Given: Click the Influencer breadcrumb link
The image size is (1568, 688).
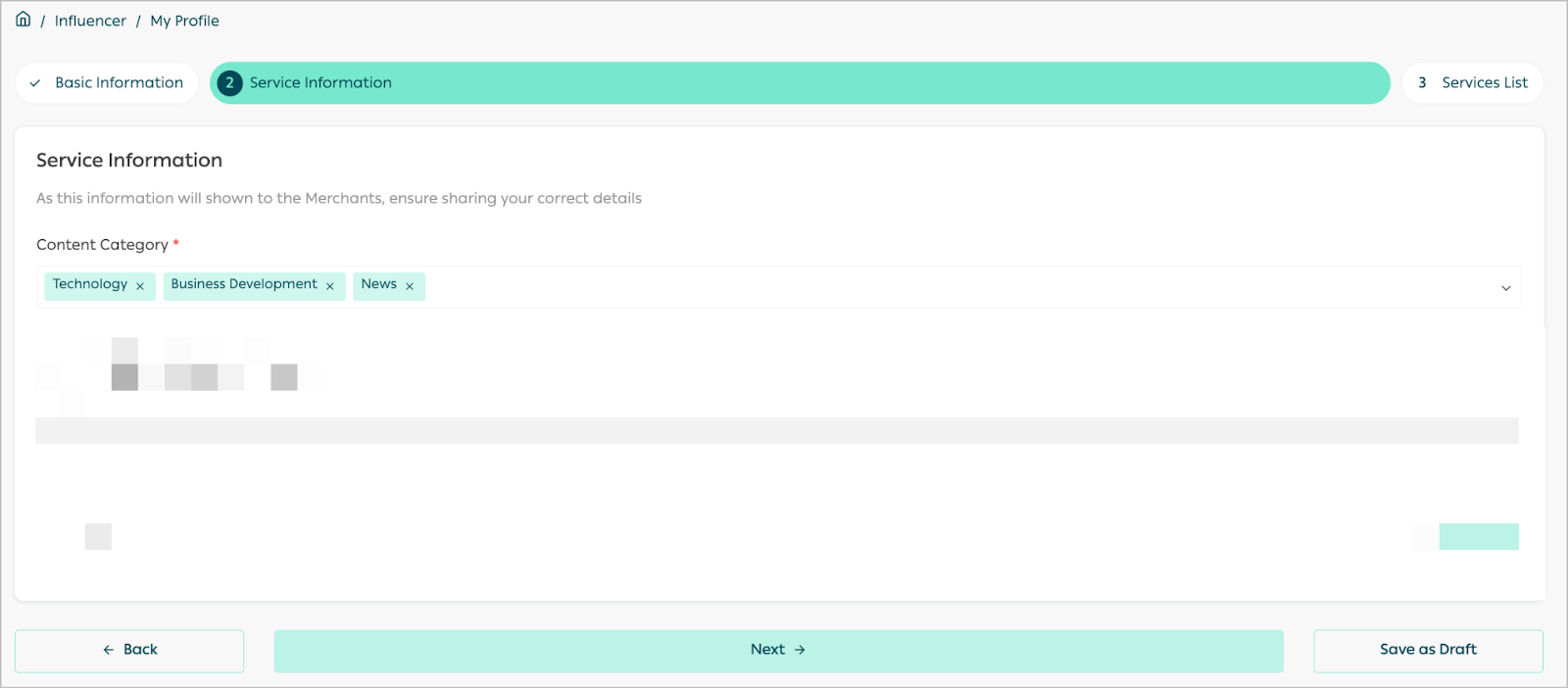Looking at the screenshot, I should (90, 21).
